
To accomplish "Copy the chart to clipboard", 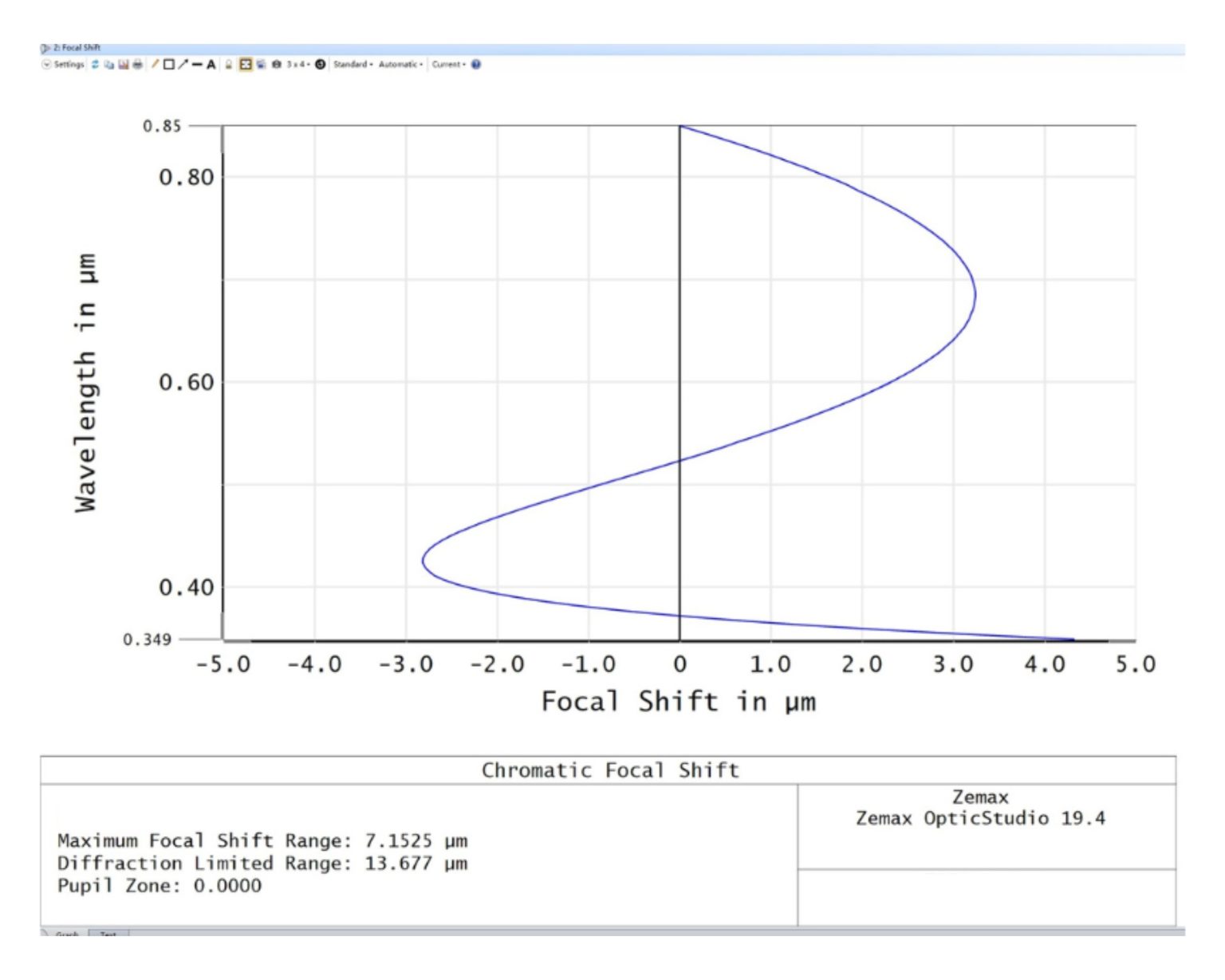I will (x=108, y=67).
